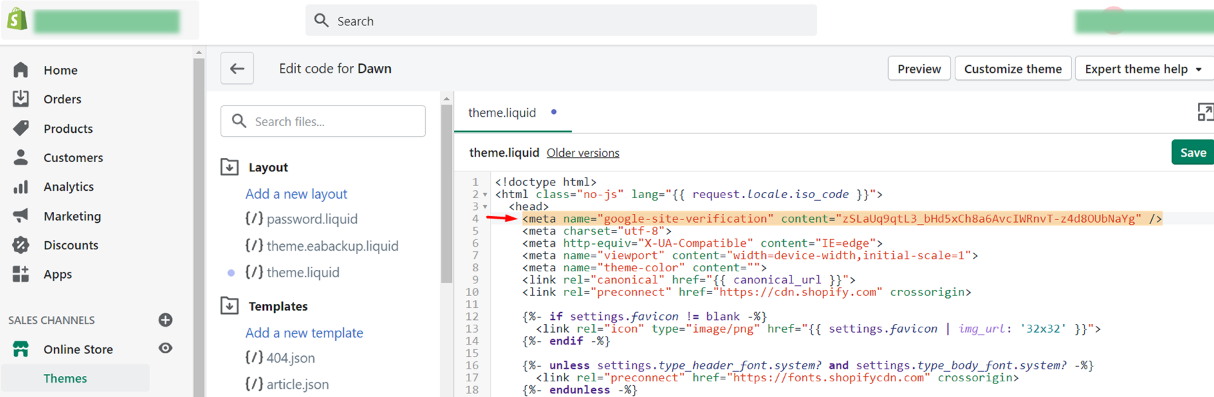
Task: Go back using the arrow button
Action: [x=237, y=69]
